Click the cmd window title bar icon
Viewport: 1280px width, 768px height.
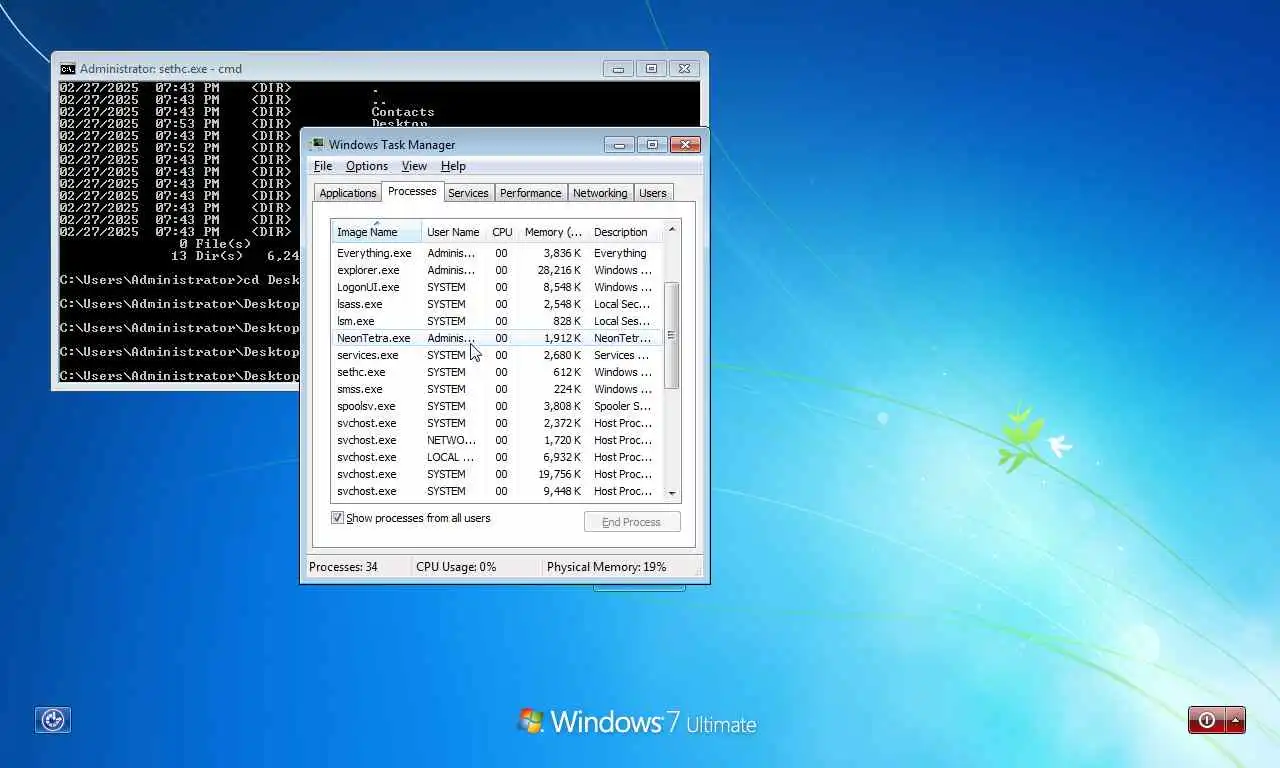(67, 69)
